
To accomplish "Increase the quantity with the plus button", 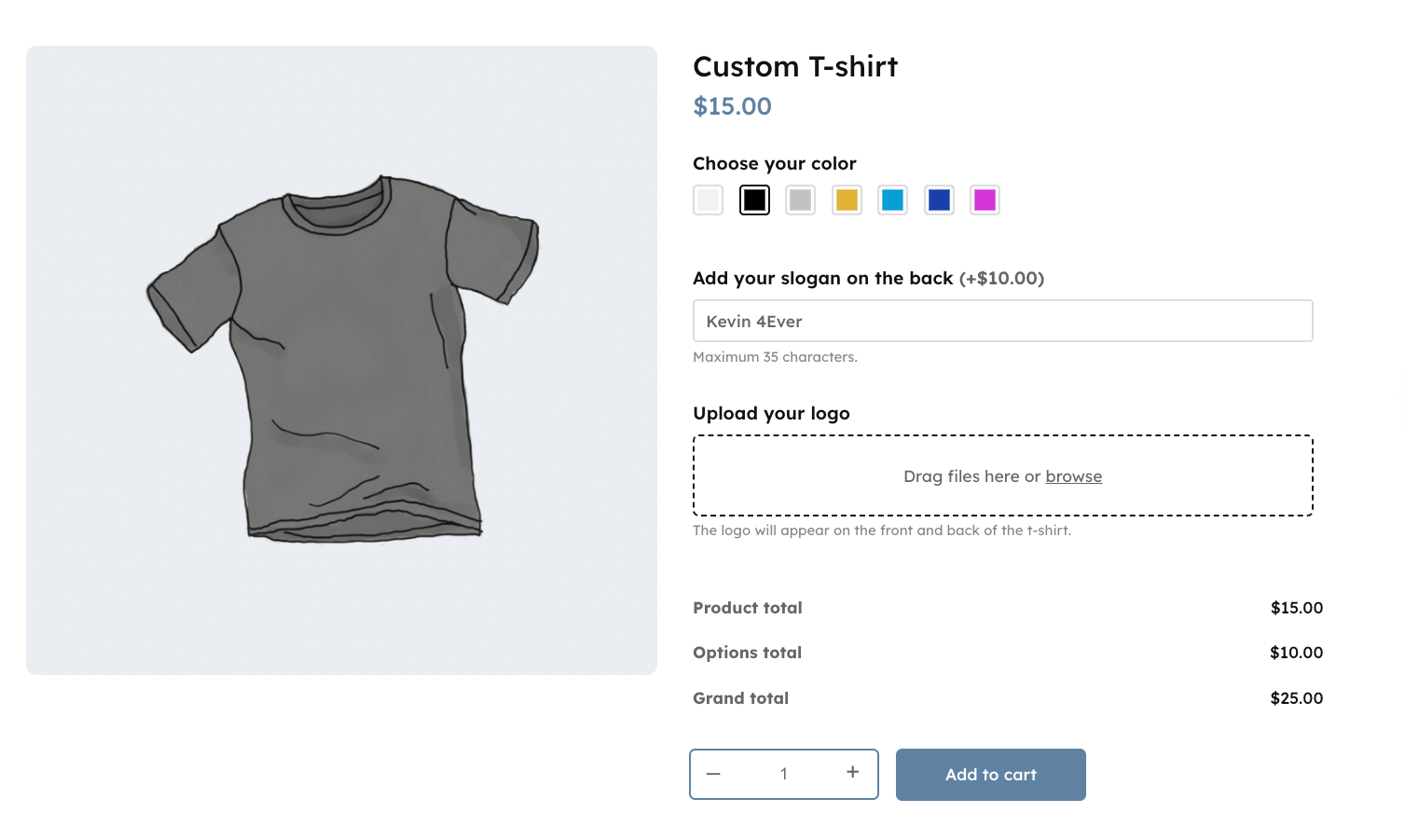I will pos(851,772).
